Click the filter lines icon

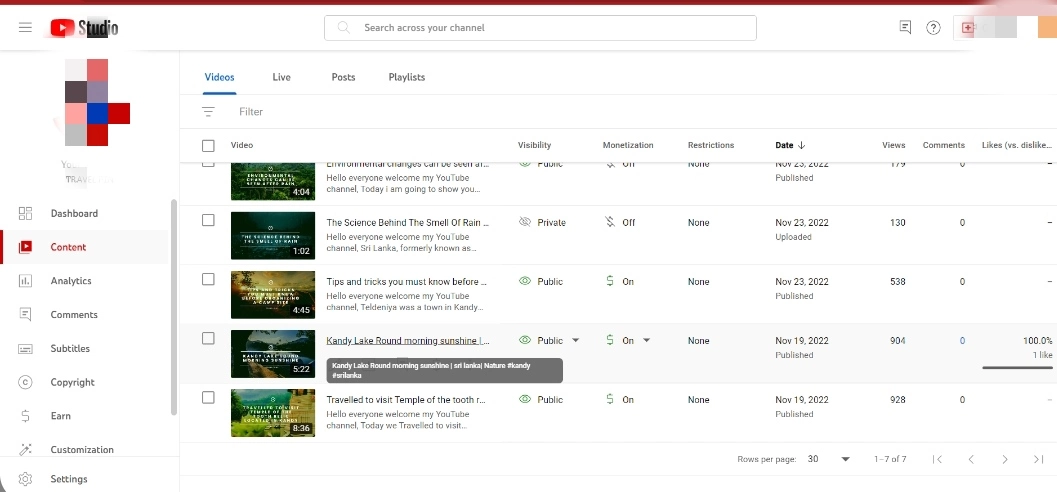coord(208,112)
